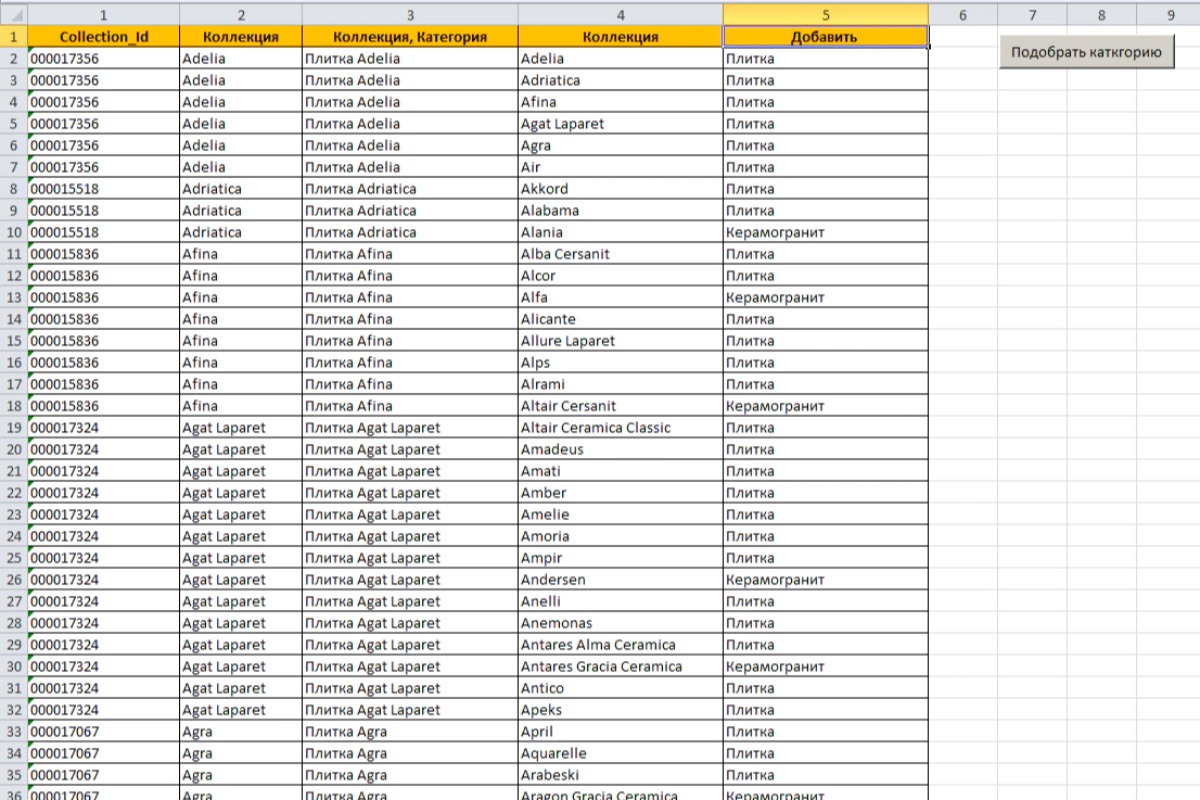1200x800 pixels.
Task: Click the 'Altair Cersanit' cell
Action: [621, 406]
